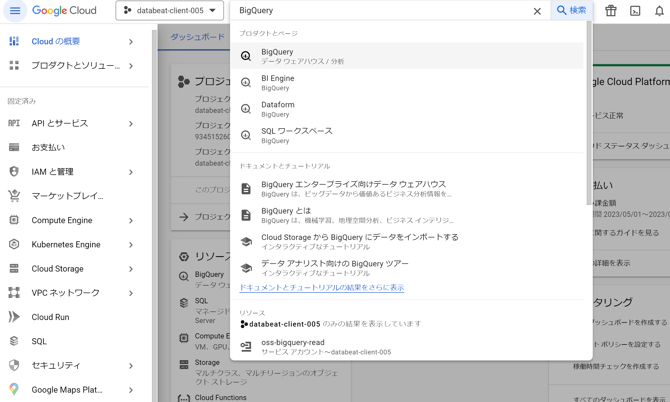This screenshot has width=670, height=402.
Task: Open the gift free trial icon
Action: pyautogui.click(x=611, y=11)
